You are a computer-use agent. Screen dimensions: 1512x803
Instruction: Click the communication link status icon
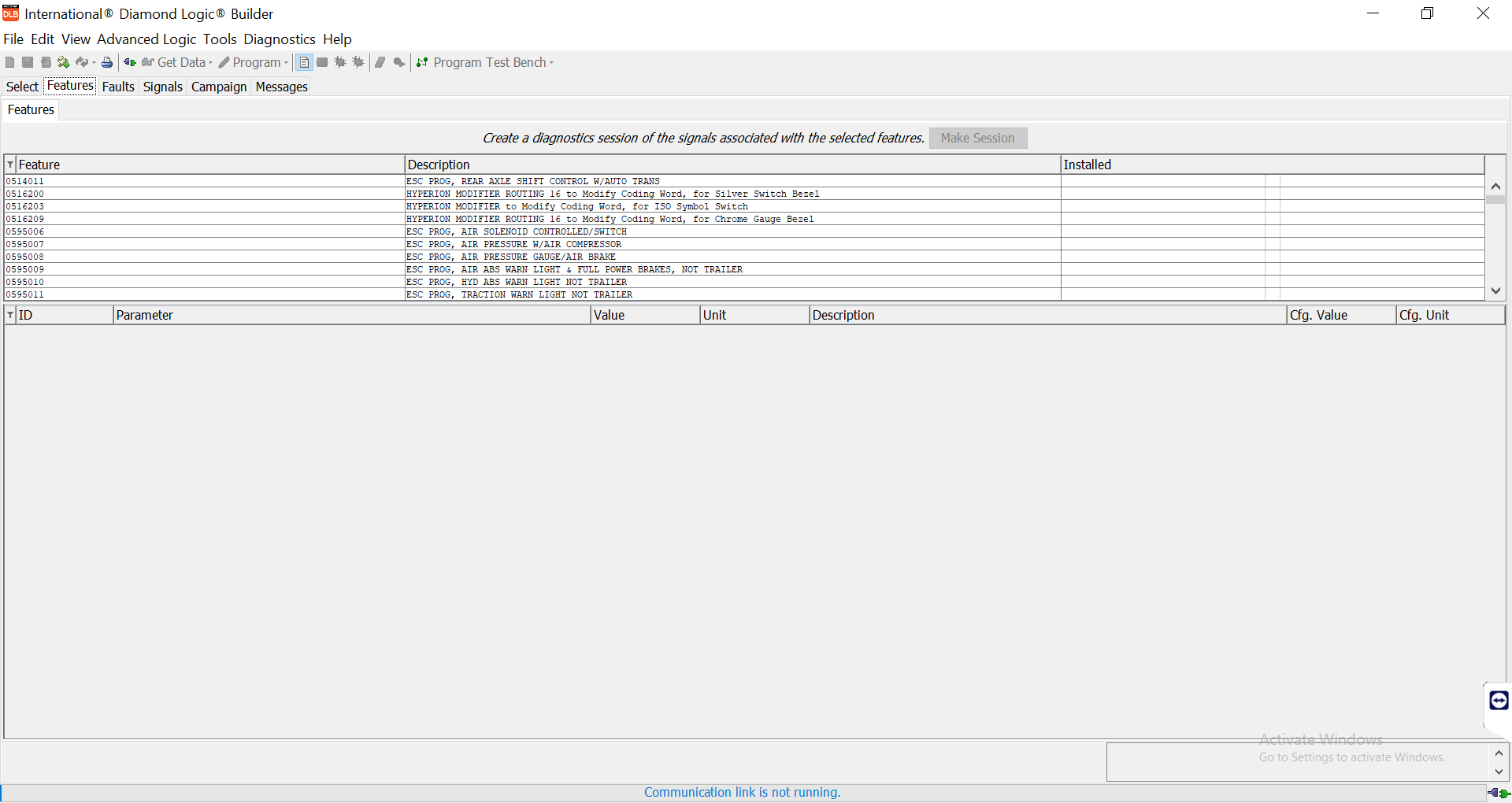[1499, 793]
